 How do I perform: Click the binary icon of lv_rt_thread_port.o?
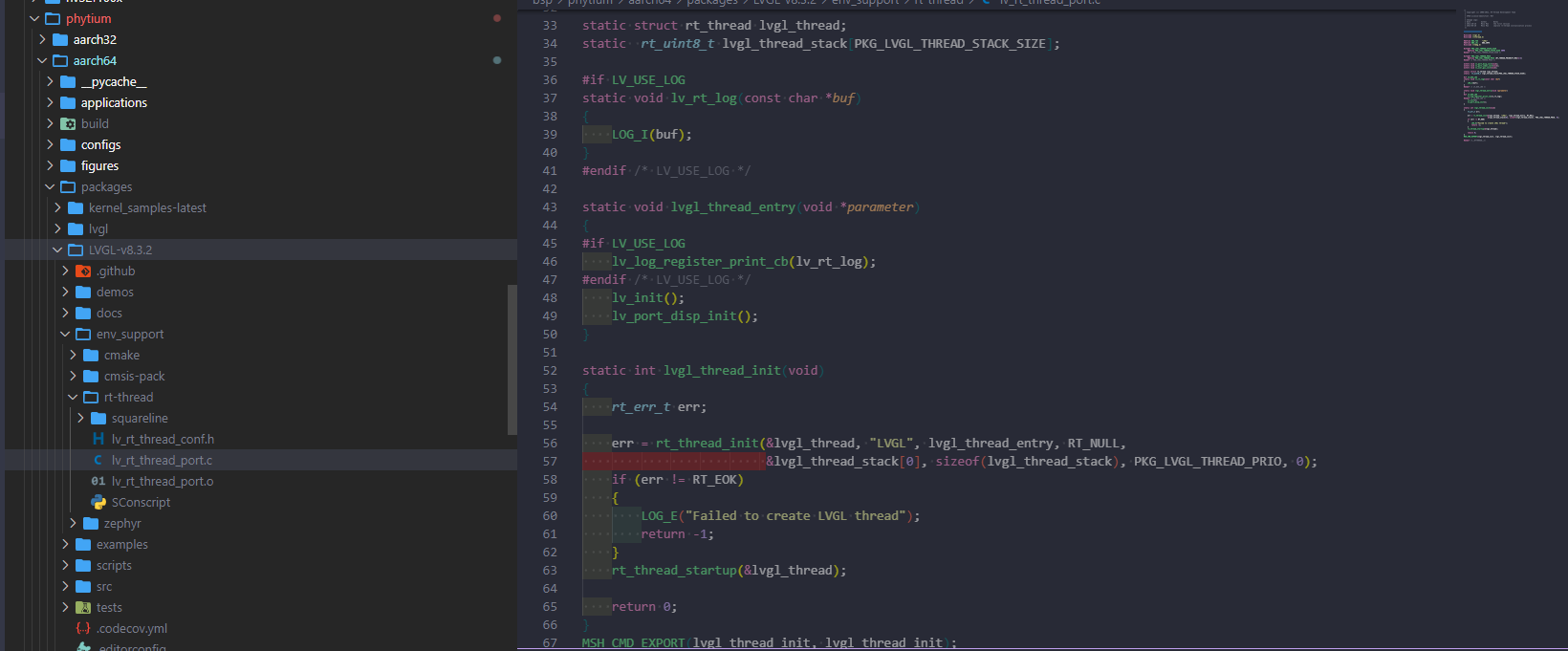coord(98,482)
